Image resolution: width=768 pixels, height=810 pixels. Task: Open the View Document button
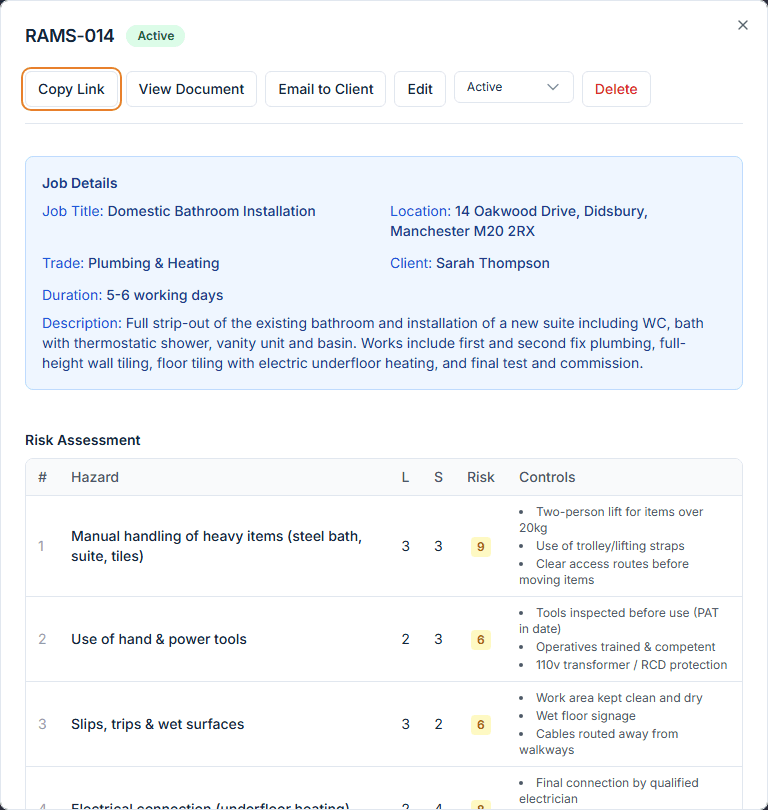[x=191, y=89]
